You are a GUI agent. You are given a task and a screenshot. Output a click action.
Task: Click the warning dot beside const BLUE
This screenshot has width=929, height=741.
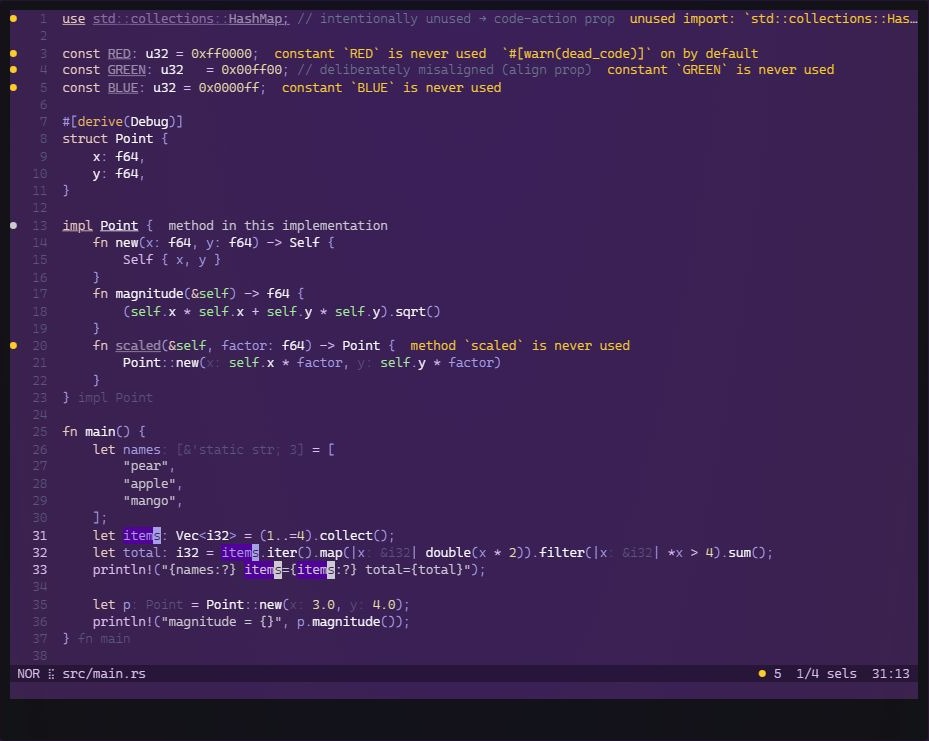pos(14,88)
